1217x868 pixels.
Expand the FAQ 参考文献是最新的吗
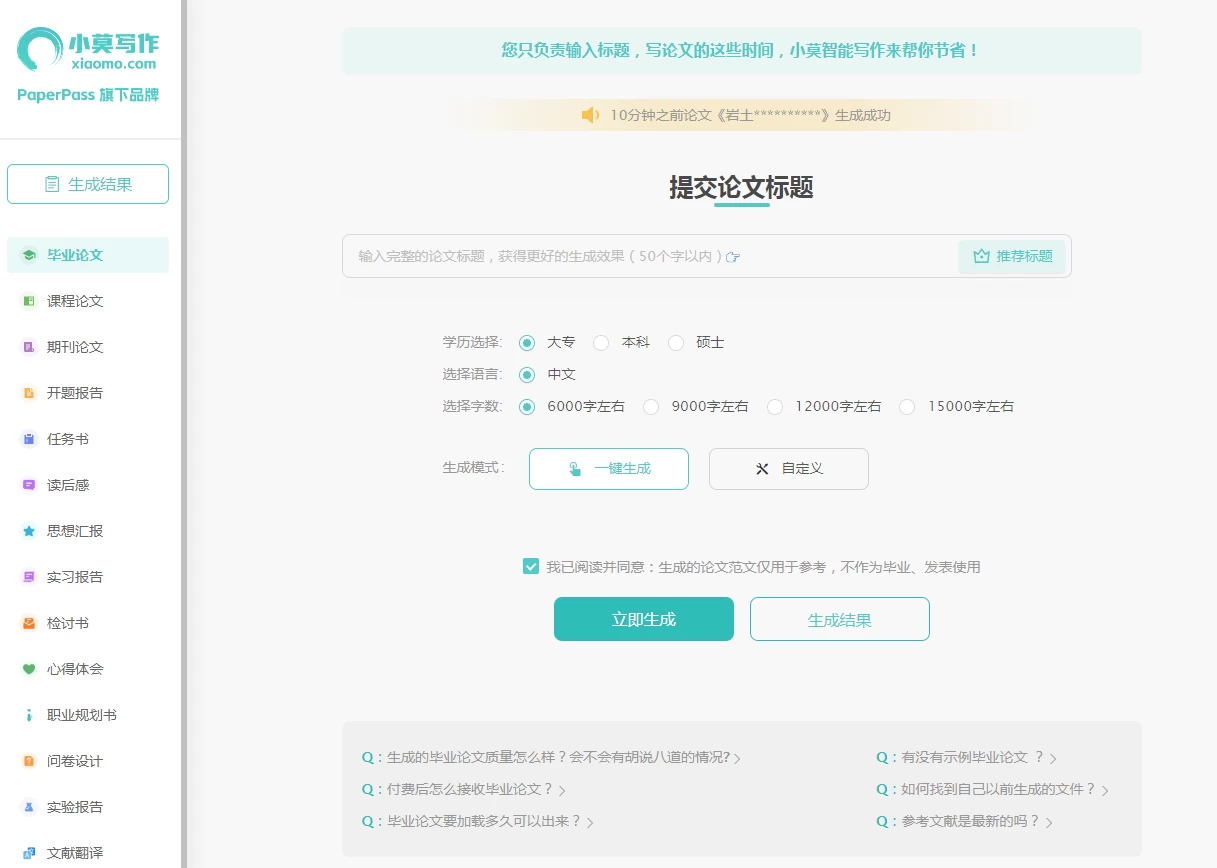tap(964, 822)
